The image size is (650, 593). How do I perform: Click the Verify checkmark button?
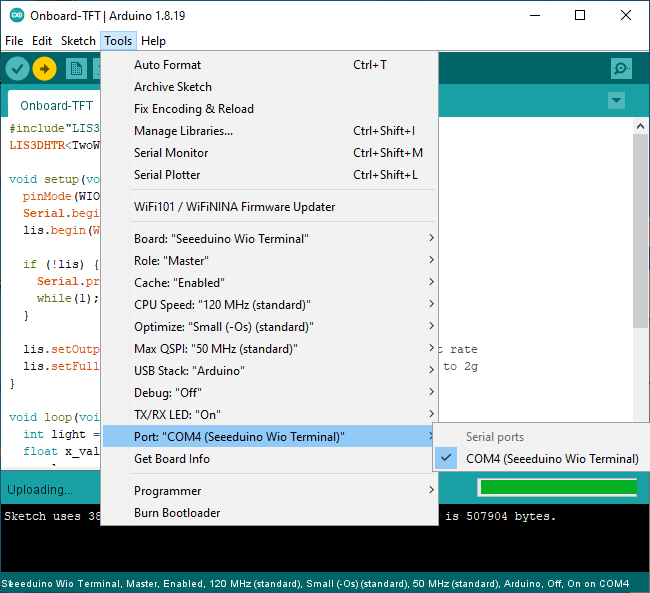pos(17,68)
